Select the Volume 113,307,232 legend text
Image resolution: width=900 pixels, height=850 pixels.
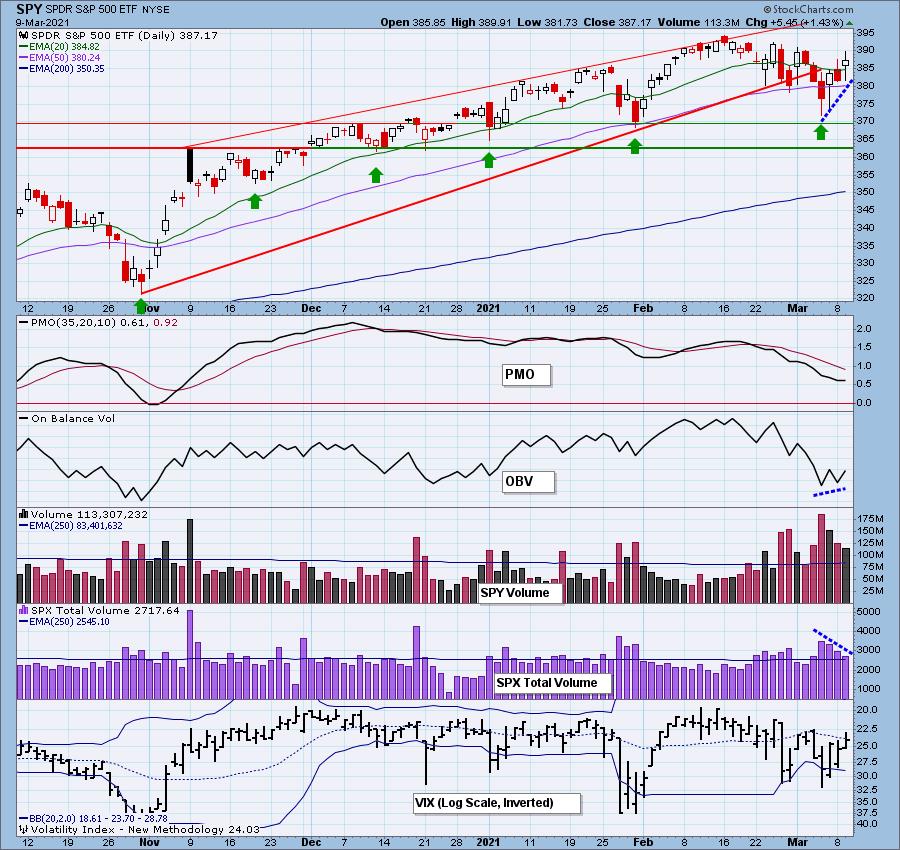pos(89,514)
